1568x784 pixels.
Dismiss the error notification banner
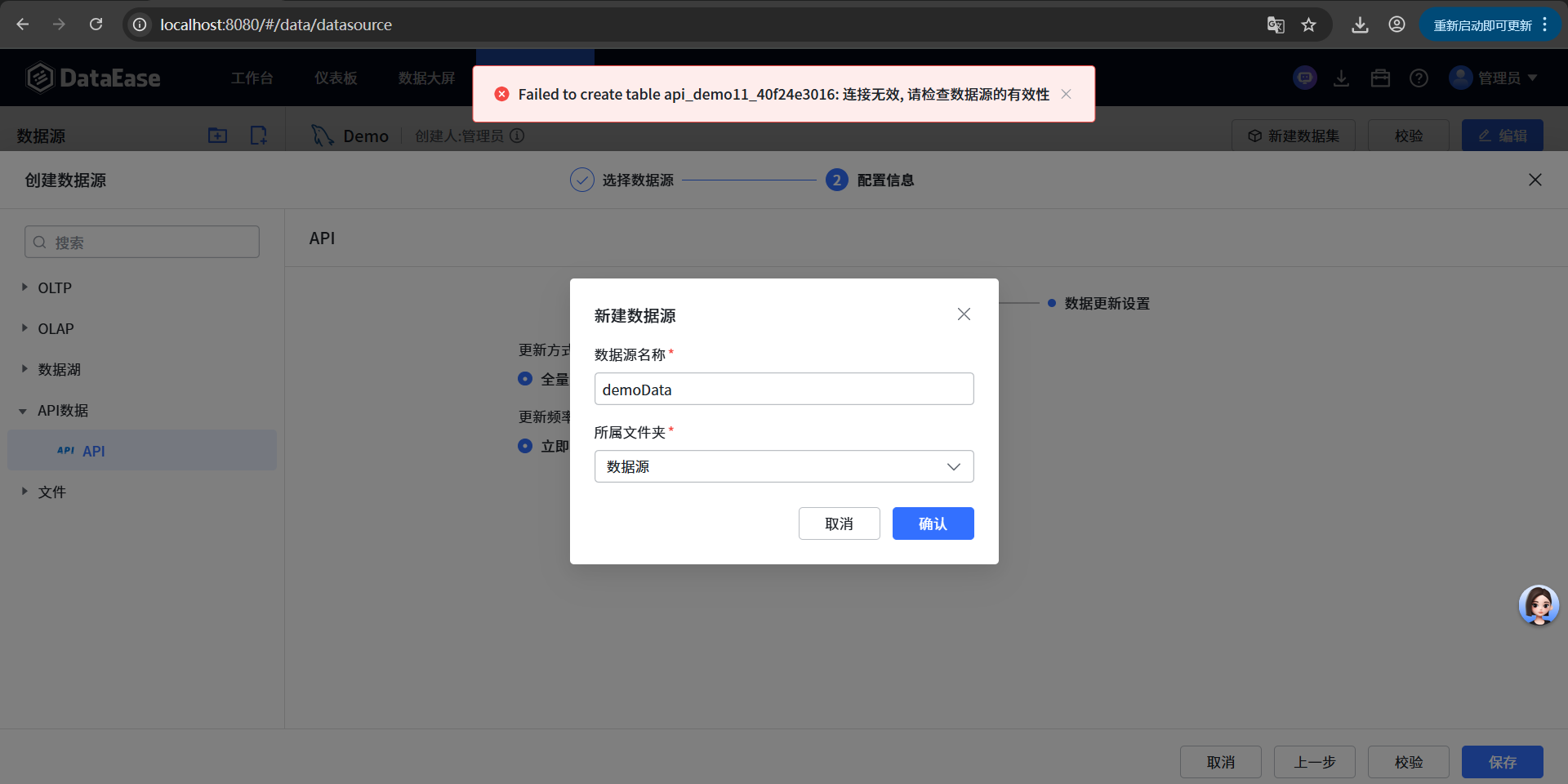(x=1066, y=94)
